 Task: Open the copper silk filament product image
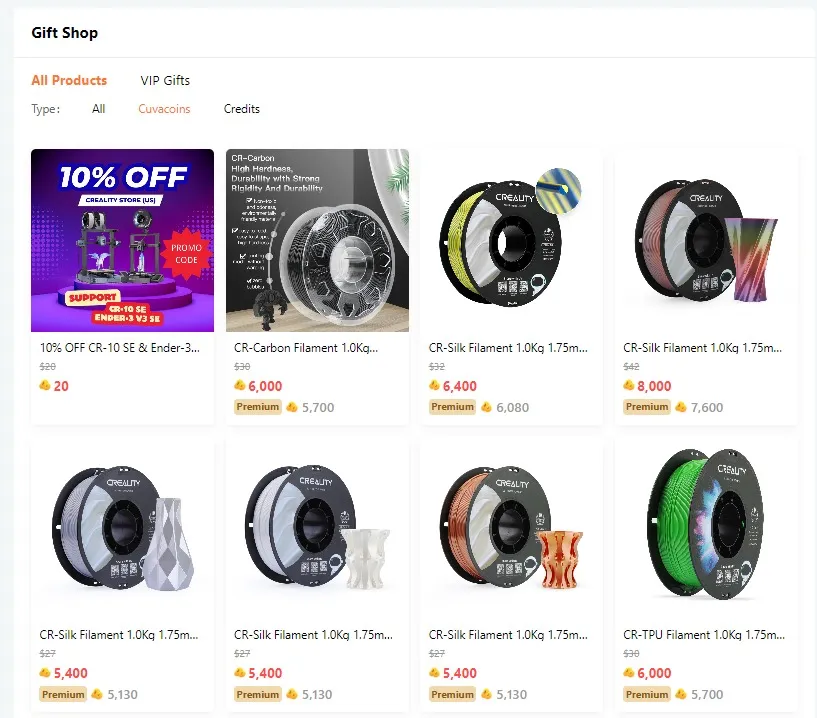click(x=511, y=527)
